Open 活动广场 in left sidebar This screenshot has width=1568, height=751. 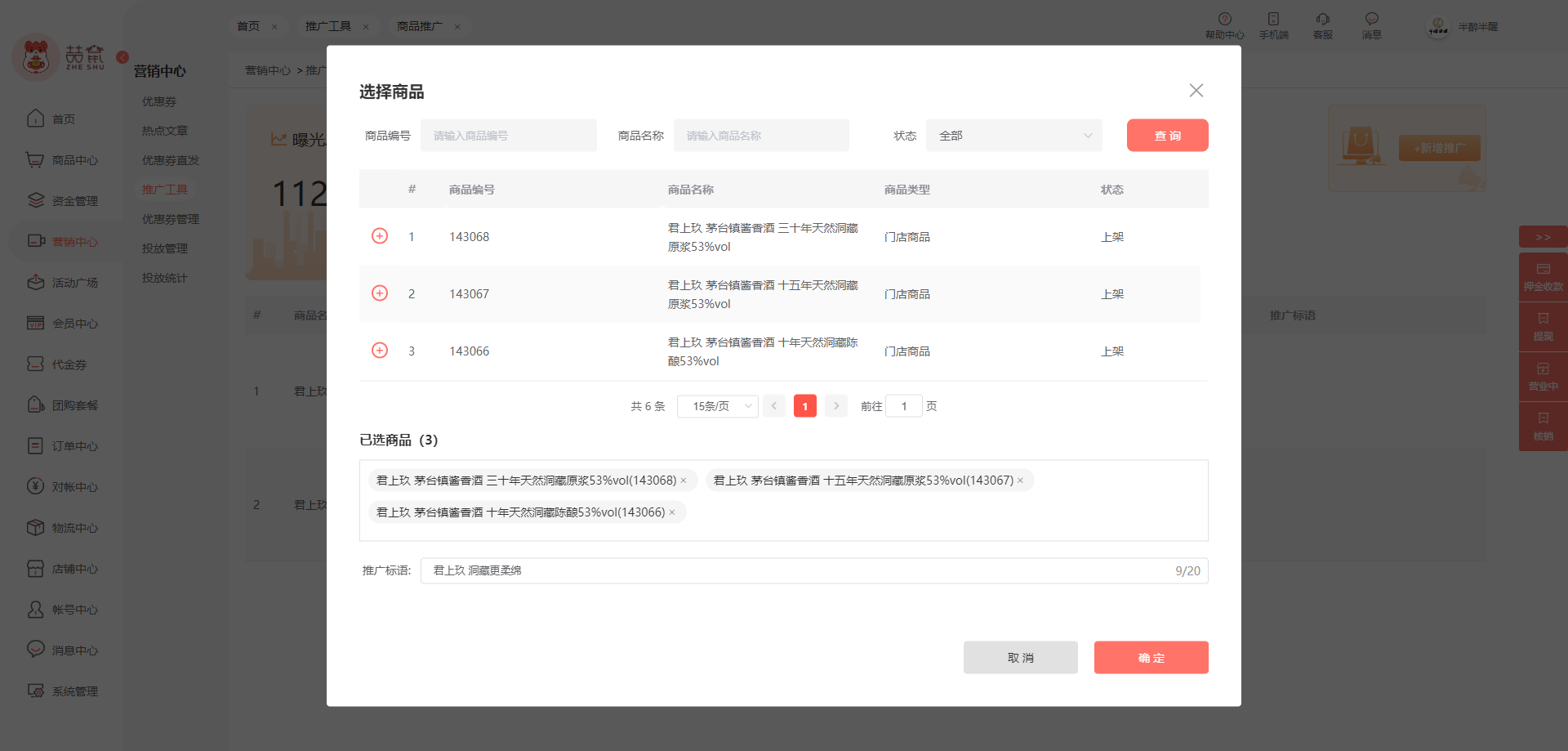62,283
